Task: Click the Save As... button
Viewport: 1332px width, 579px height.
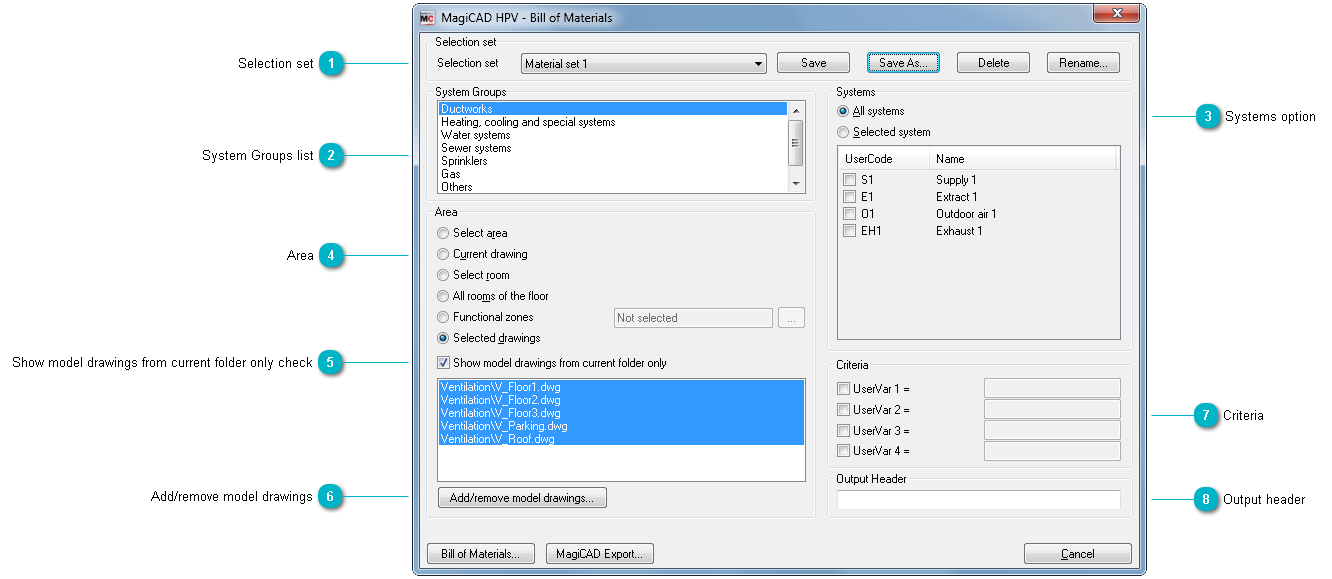Action: point(903,63)
